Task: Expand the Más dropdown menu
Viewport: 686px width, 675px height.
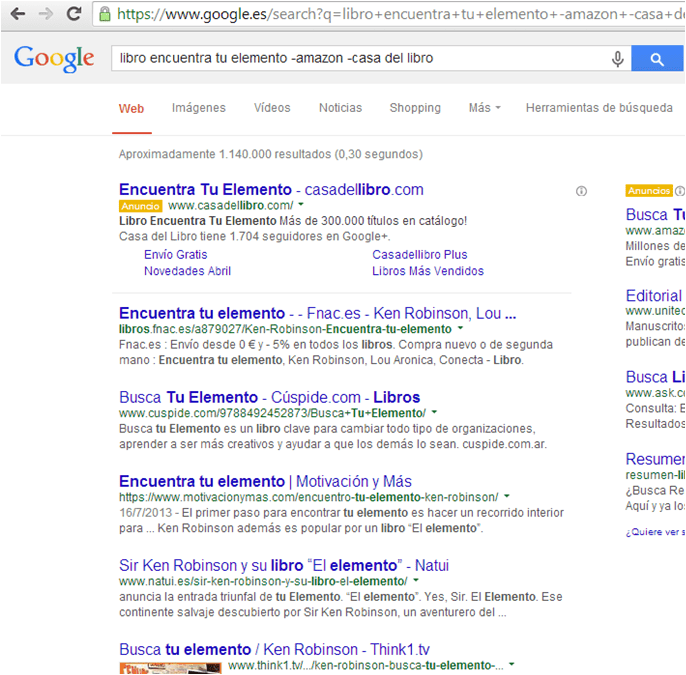Action: pyautogui.click(x=484, y=108)
